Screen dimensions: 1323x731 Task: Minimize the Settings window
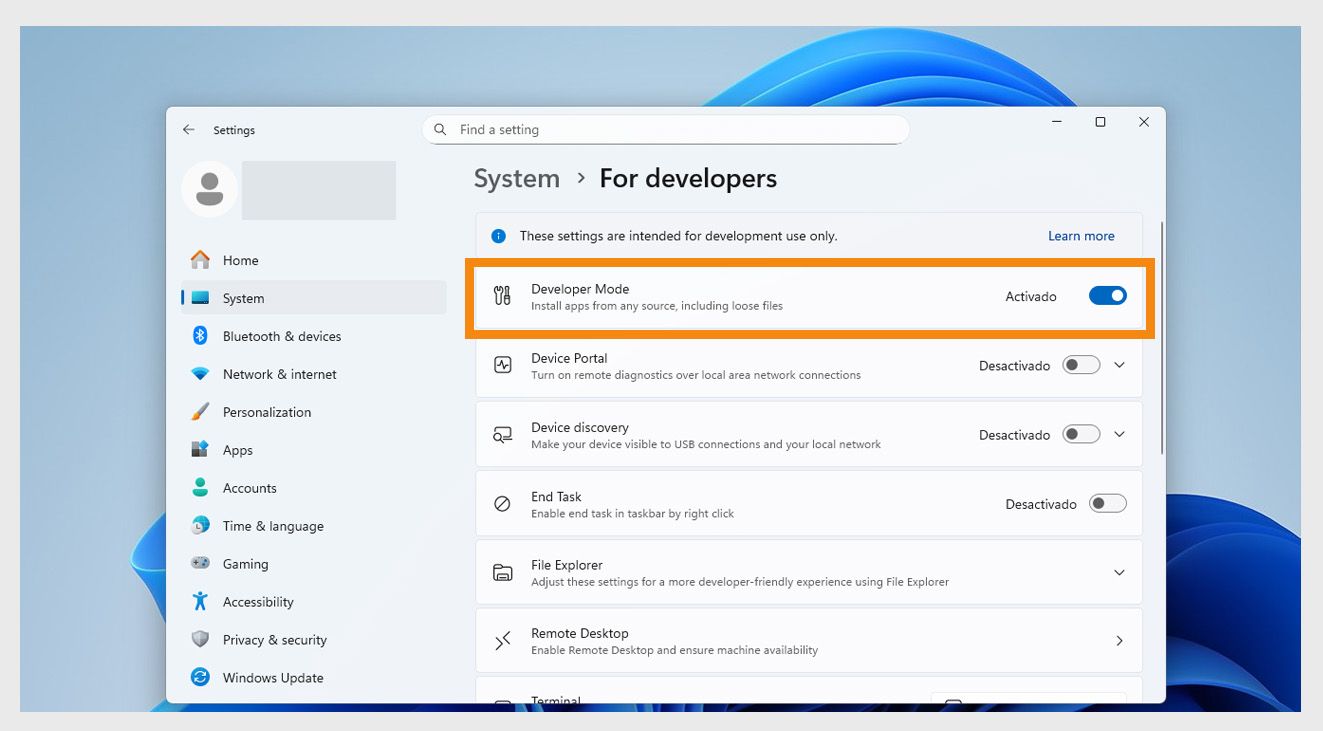(1057, 122)
